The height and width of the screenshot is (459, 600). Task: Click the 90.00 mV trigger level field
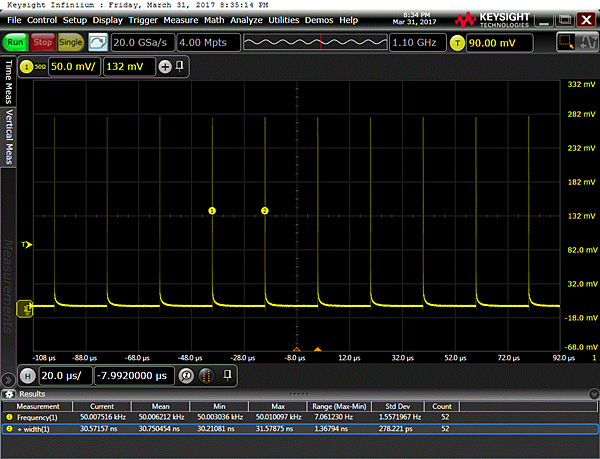point(499,43)
